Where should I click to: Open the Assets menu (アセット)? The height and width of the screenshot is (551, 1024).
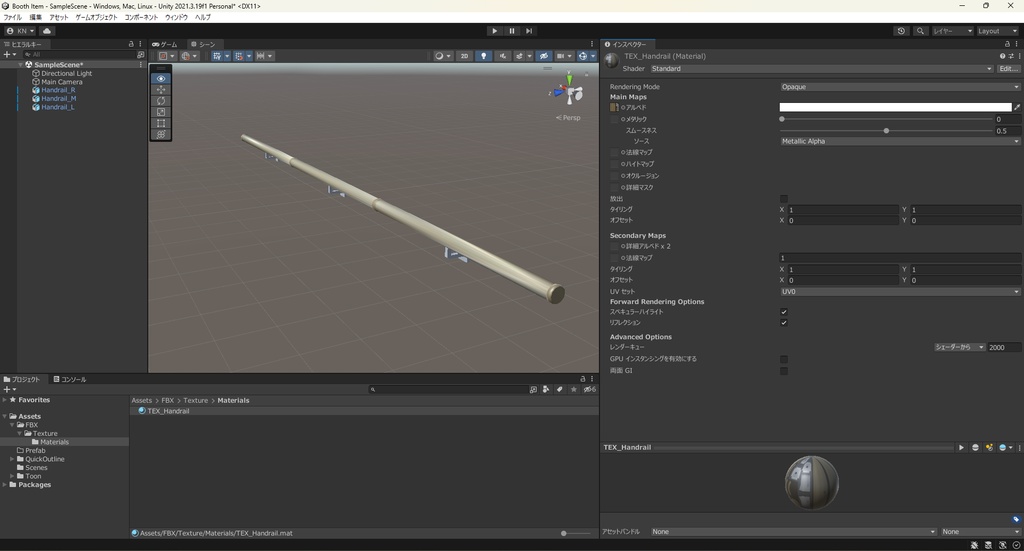coord(59,18)
